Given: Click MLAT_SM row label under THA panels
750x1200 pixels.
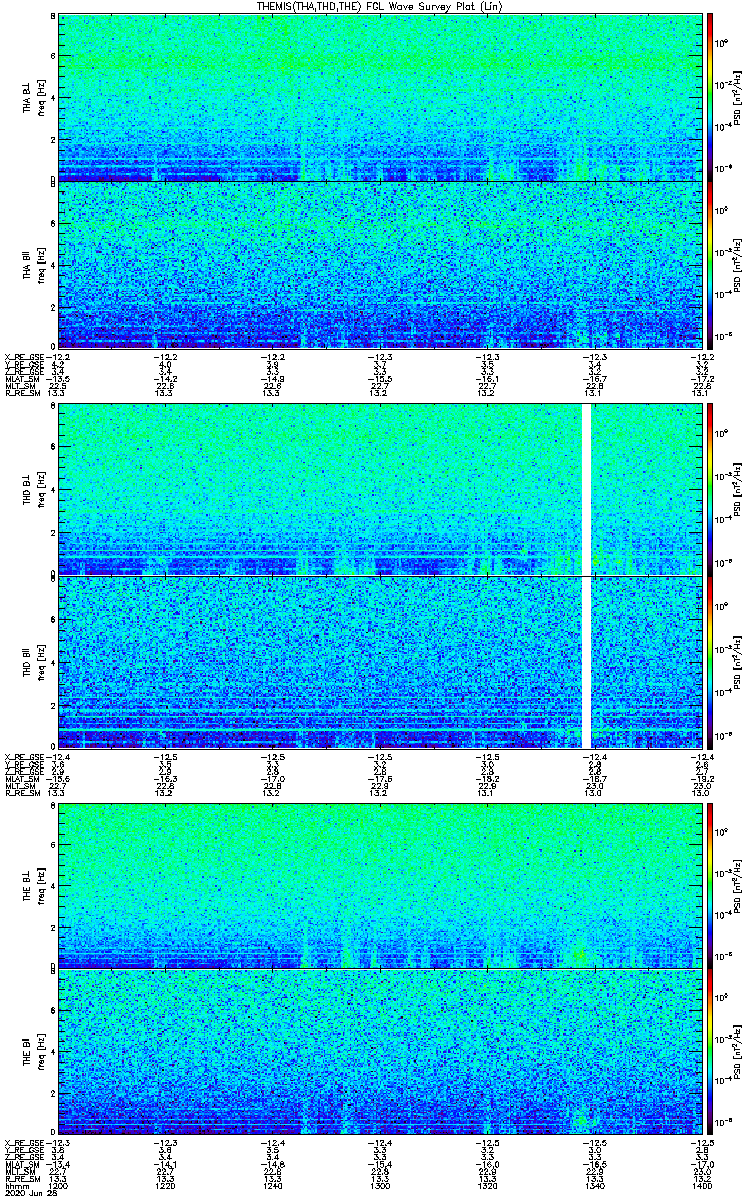Looking at the screenshot, I should [20, 379].
